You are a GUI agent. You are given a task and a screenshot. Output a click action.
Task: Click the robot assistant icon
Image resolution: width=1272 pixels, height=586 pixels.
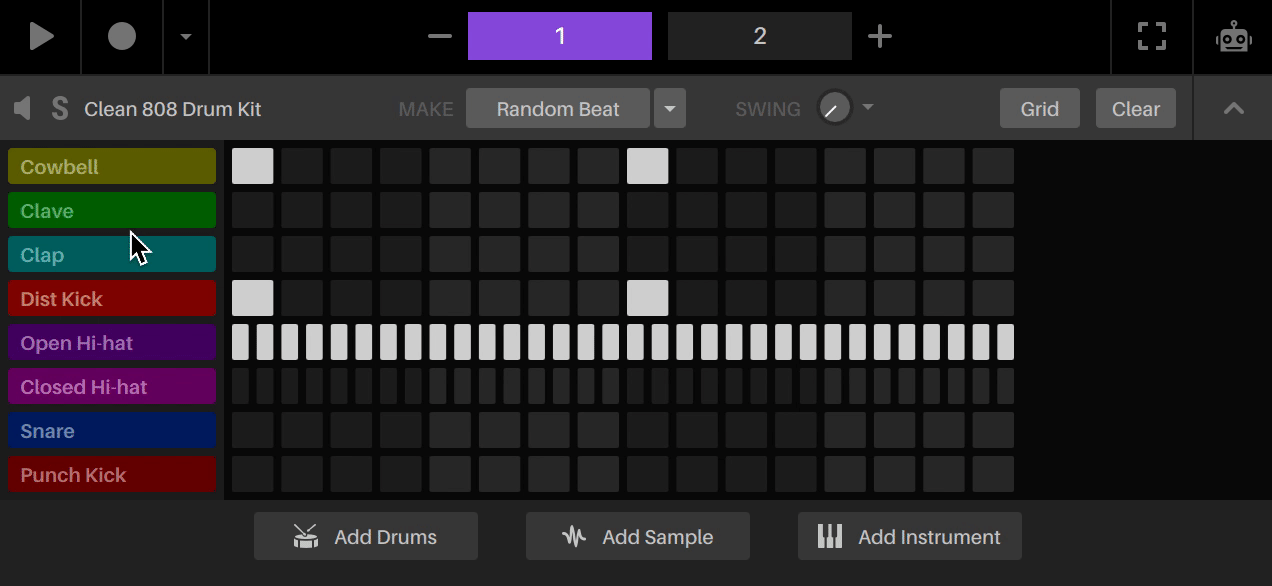(1233, 36)
